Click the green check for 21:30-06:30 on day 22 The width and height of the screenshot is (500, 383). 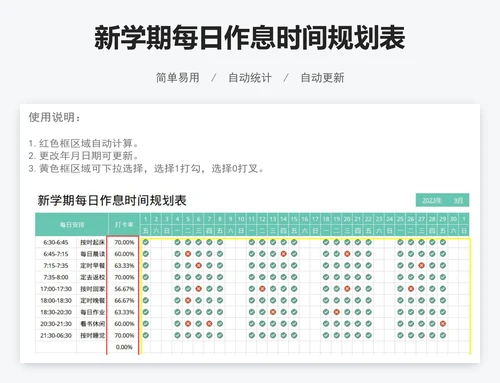[x=368, y=335]
